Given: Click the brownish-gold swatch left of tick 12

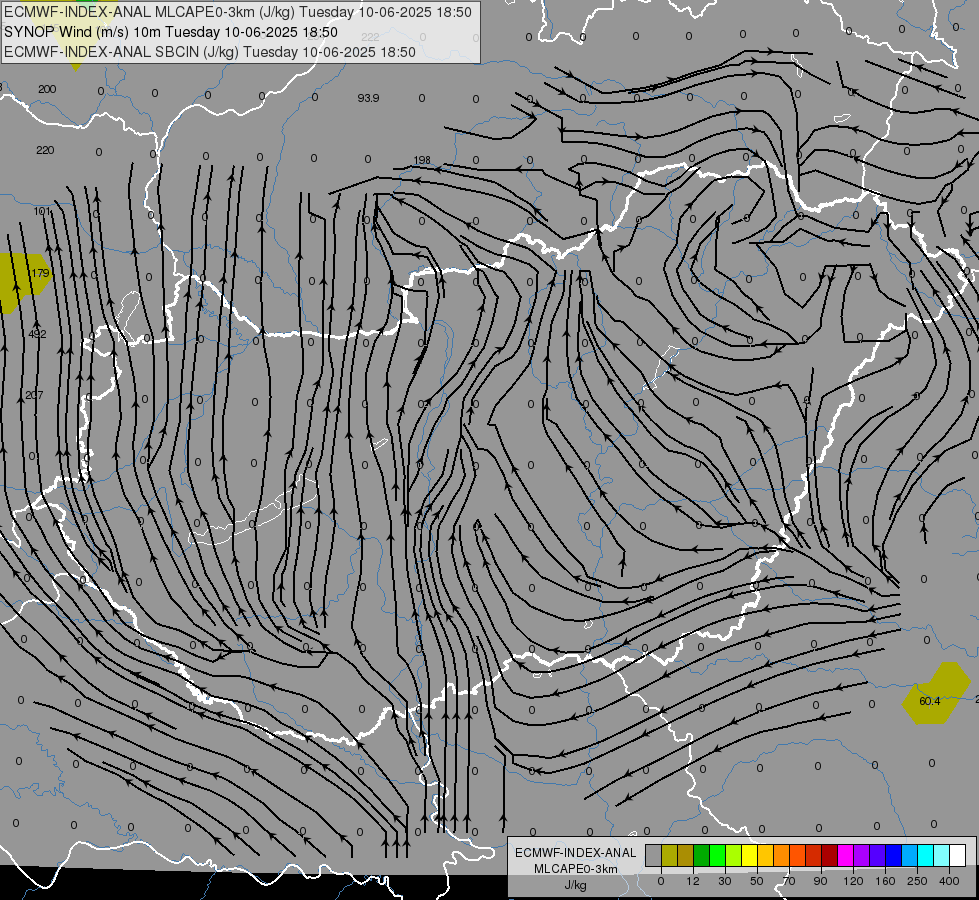Looking at the screenshot, I should tap(686, 856).
